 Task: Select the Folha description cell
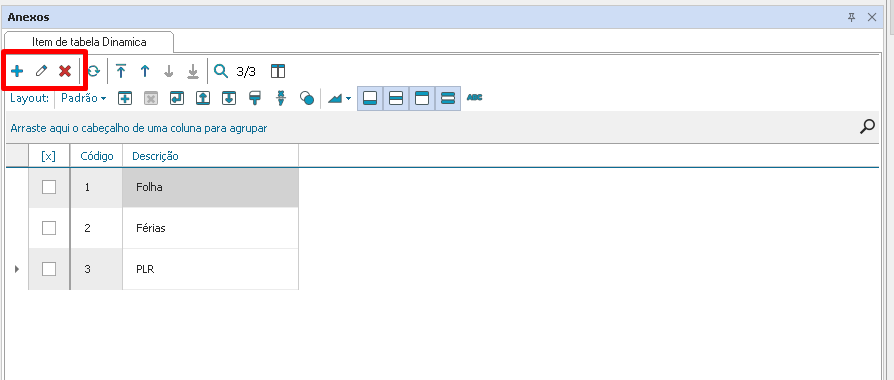pos(210,187)
